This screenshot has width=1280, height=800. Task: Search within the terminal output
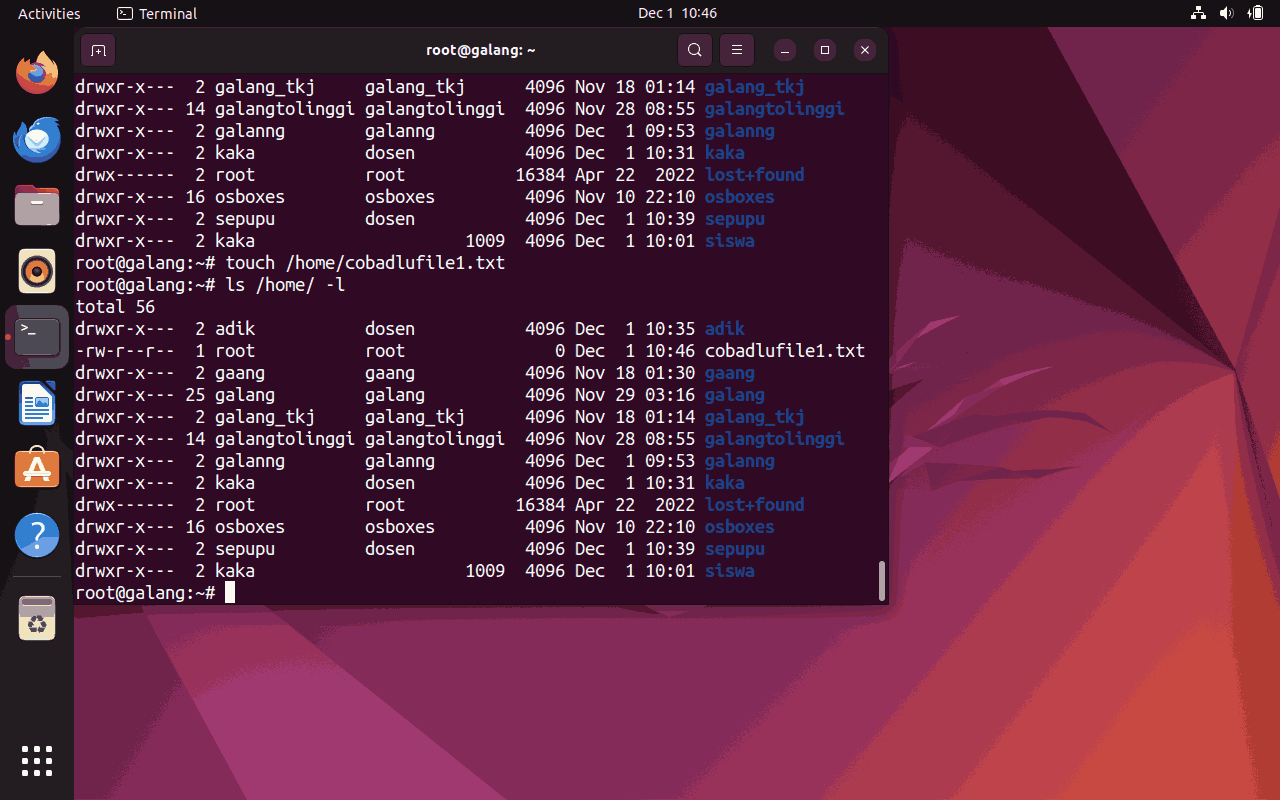coord(695,50)
